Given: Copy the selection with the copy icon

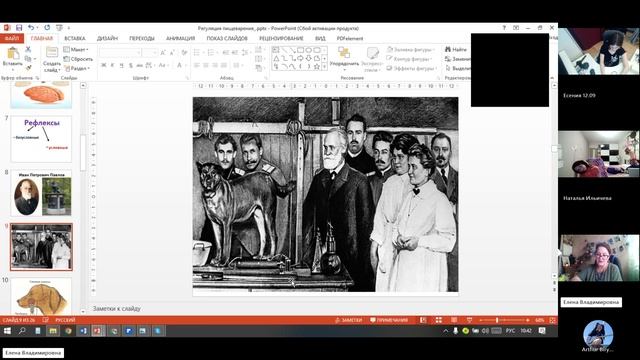Looking at the screenshot, I should coord(28,59).
